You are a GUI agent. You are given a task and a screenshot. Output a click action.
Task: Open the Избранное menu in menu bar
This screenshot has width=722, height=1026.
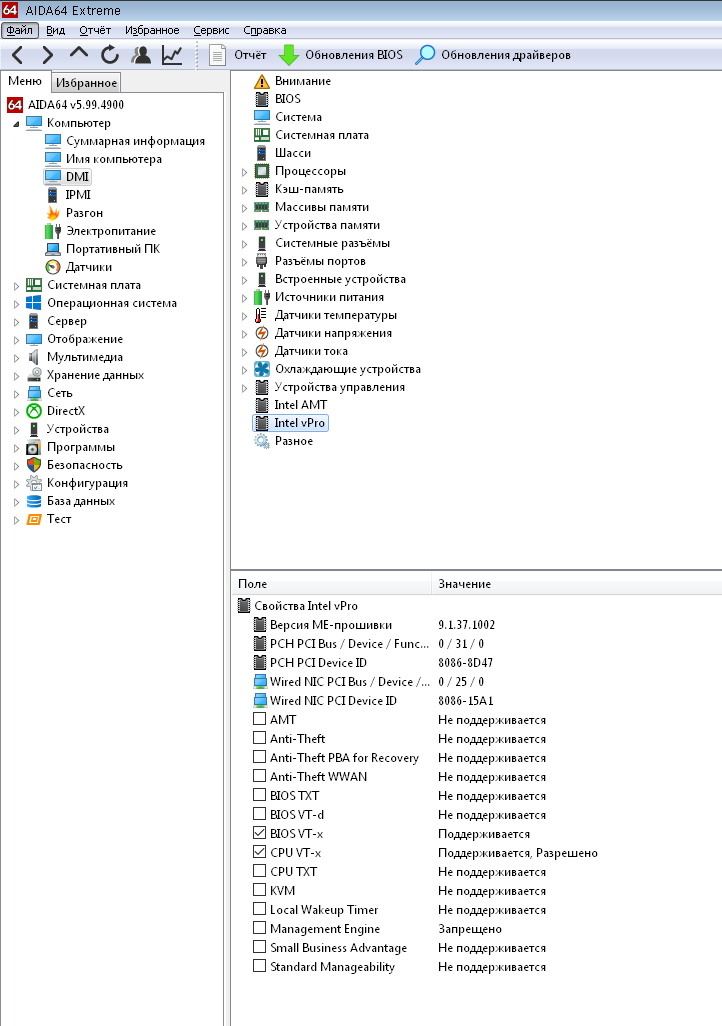(152, 30)
